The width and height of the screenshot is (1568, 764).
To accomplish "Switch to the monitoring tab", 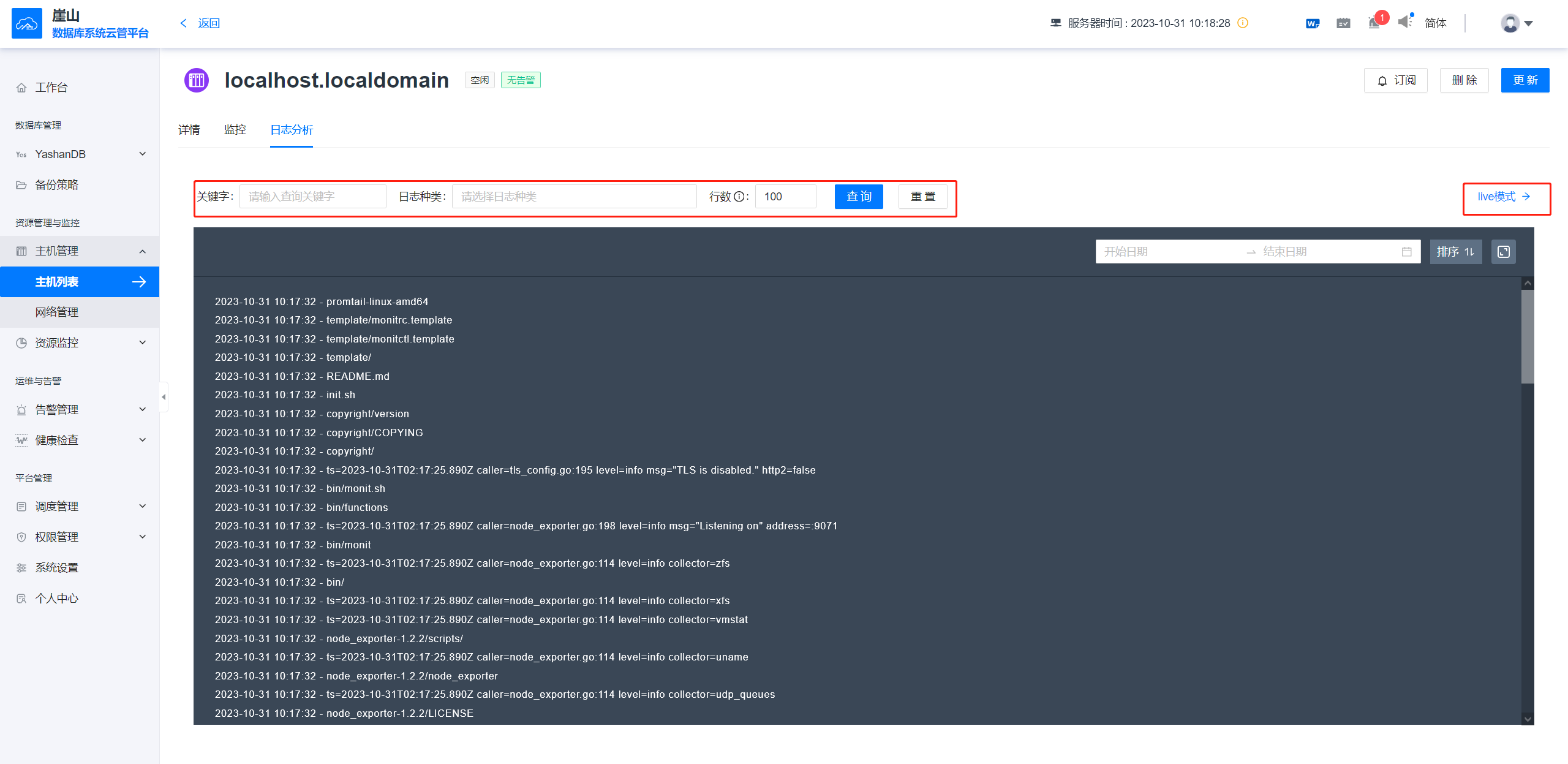I will 235,130.
